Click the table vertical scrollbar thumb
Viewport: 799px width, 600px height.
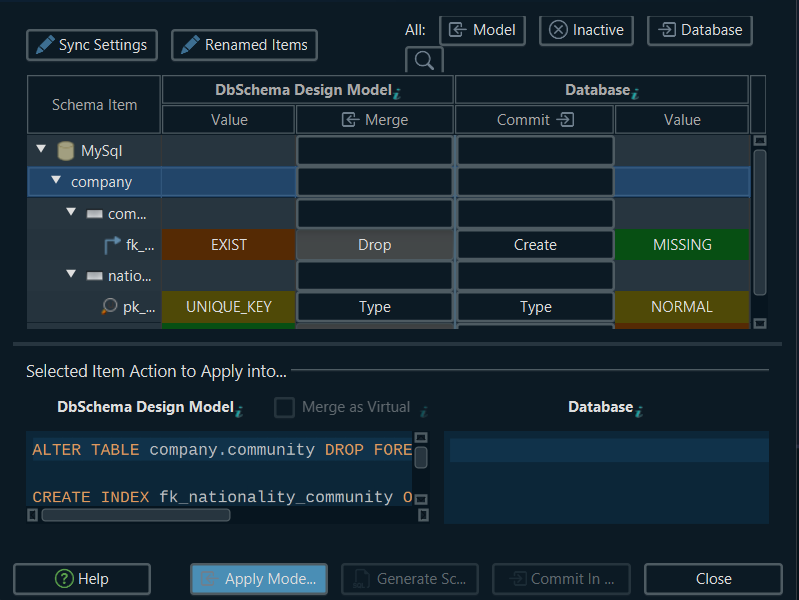760,222
